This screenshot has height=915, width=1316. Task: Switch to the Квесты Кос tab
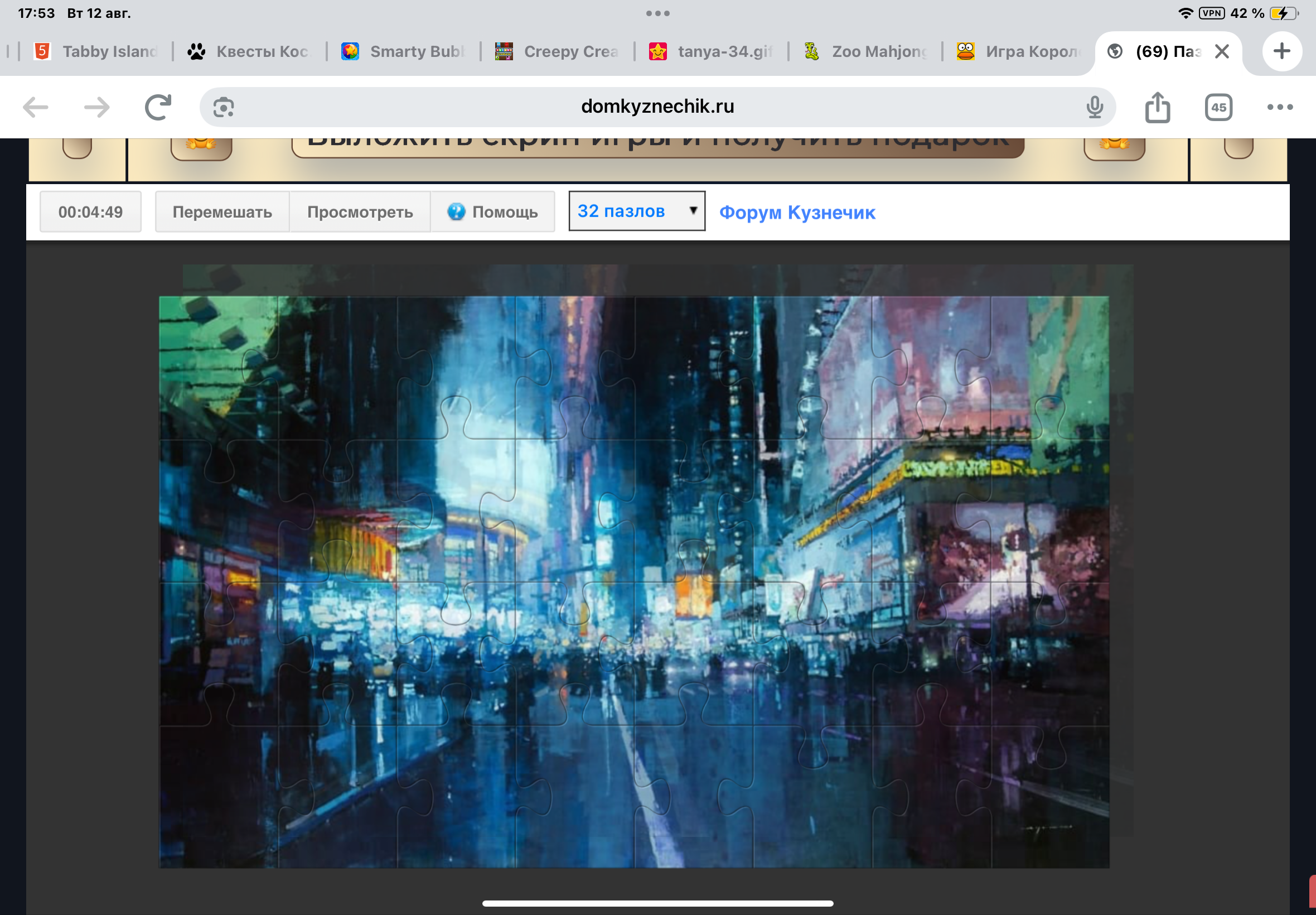pos(249,51)
